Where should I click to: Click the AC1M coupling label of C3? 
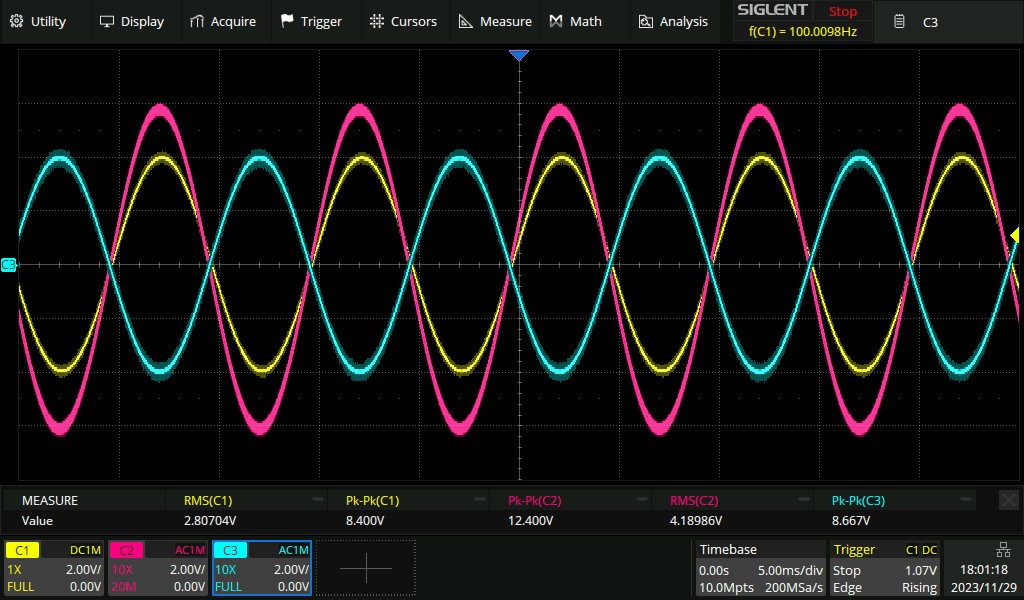coord(293,550)
